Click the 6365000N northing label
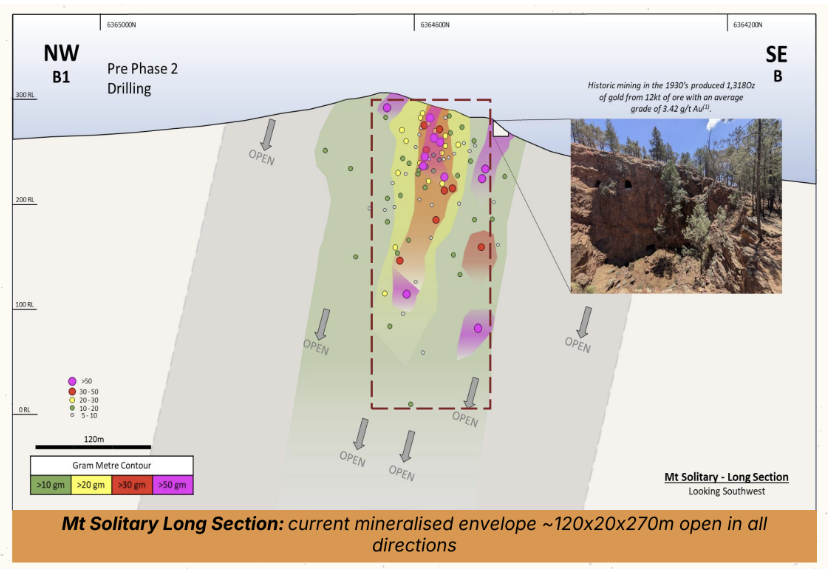This screenshot has width=828, height=576. [121, 25]
